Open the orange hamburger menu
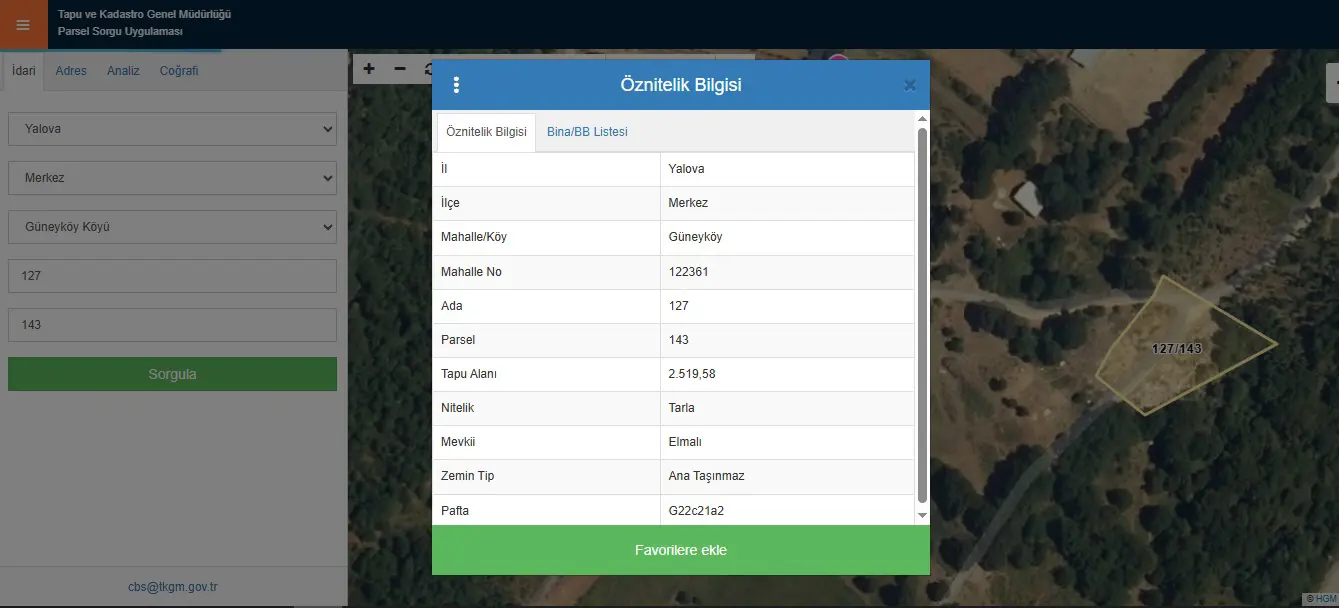 (24, 25)
